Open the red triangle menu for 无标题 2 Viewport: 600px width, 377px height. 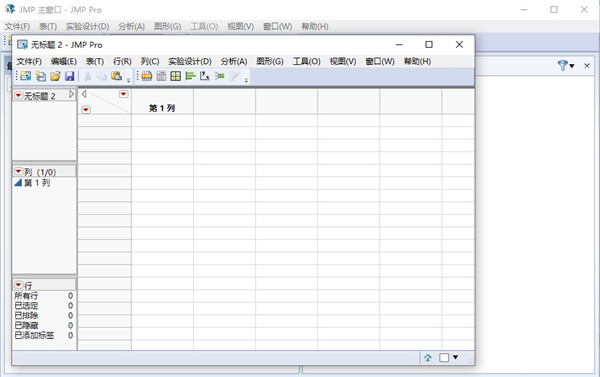click(x=18, y=95)
